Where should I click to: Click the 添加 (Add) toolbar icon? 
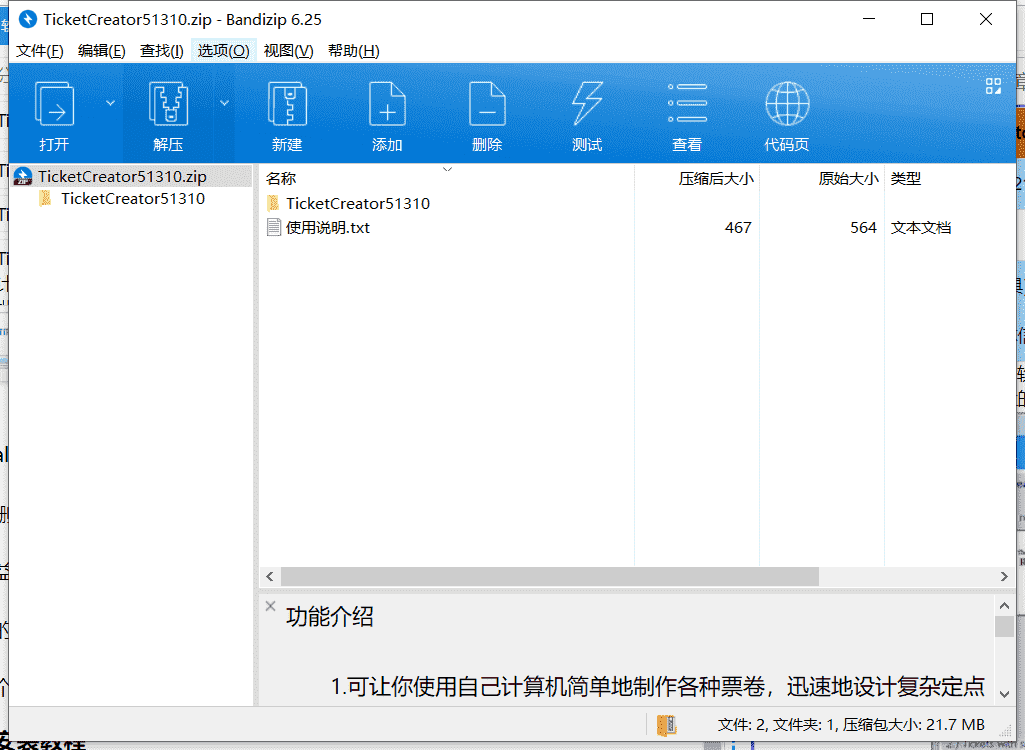(387, 103)
